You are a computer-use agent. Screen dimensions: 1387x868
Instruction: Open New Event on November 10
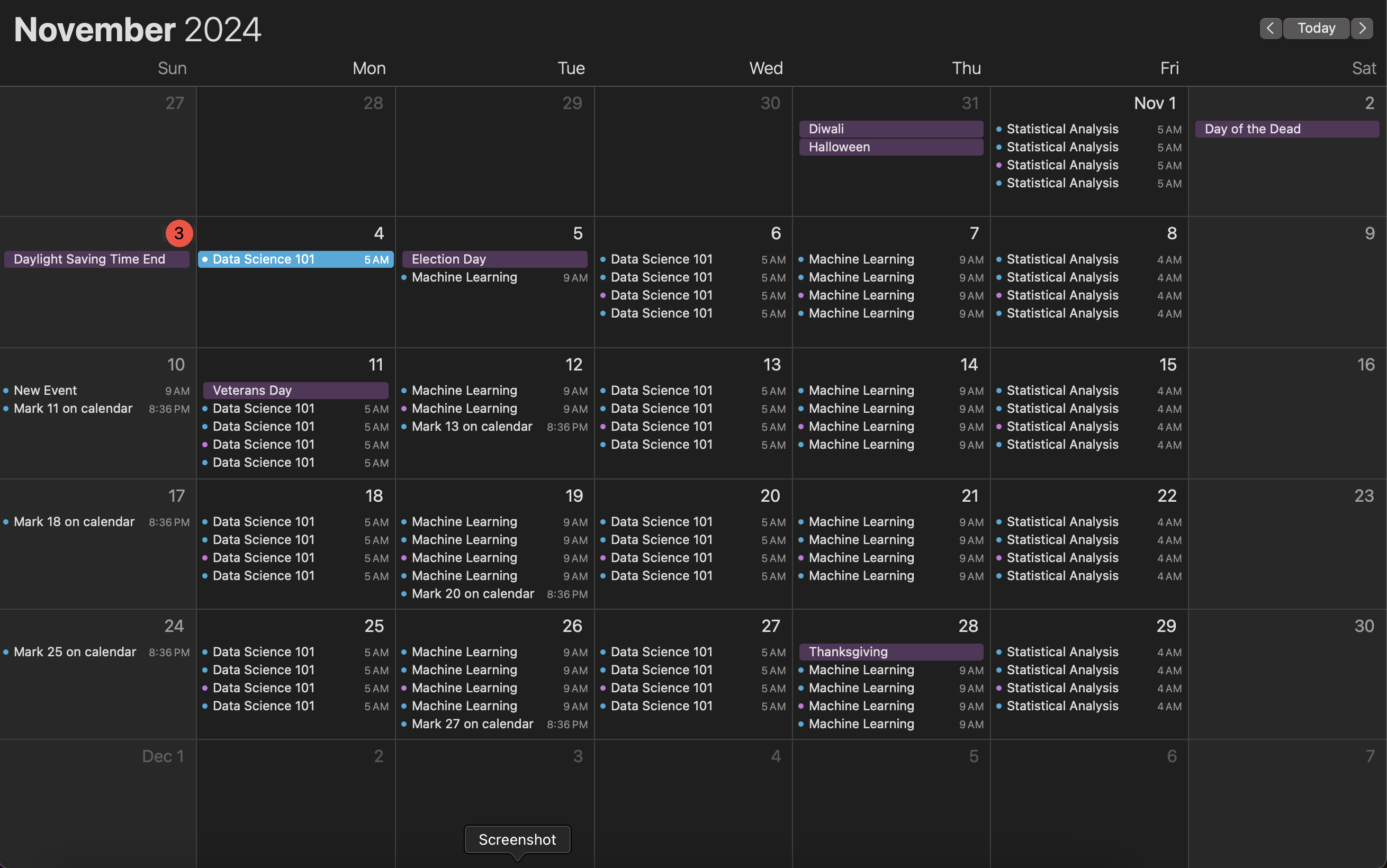(x=46, y=391)
